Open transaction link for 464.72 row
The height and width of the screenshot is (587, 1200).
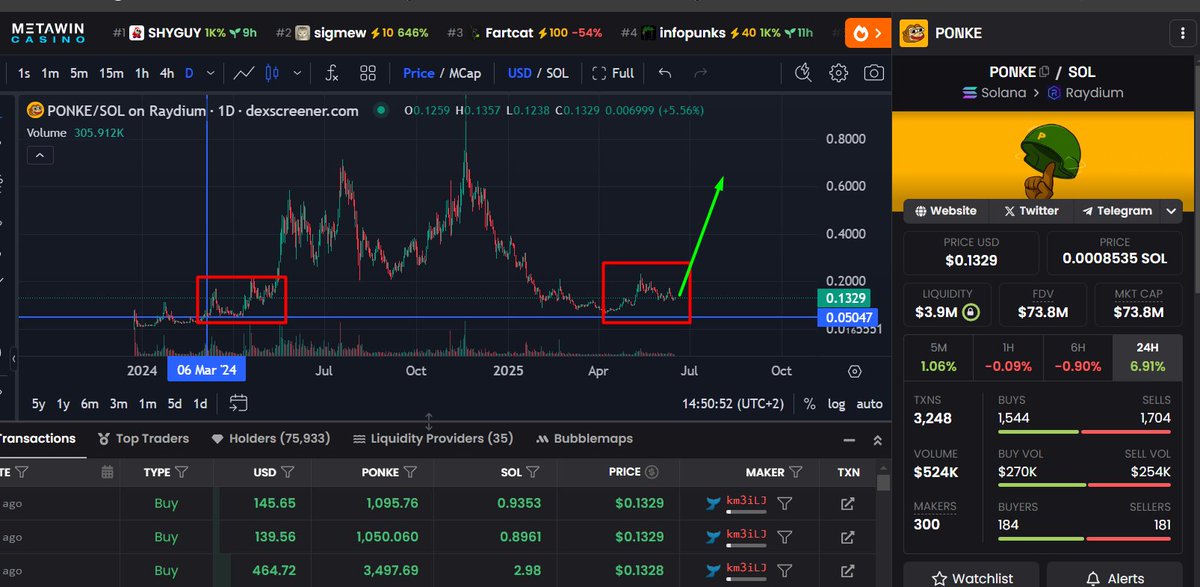847,570
